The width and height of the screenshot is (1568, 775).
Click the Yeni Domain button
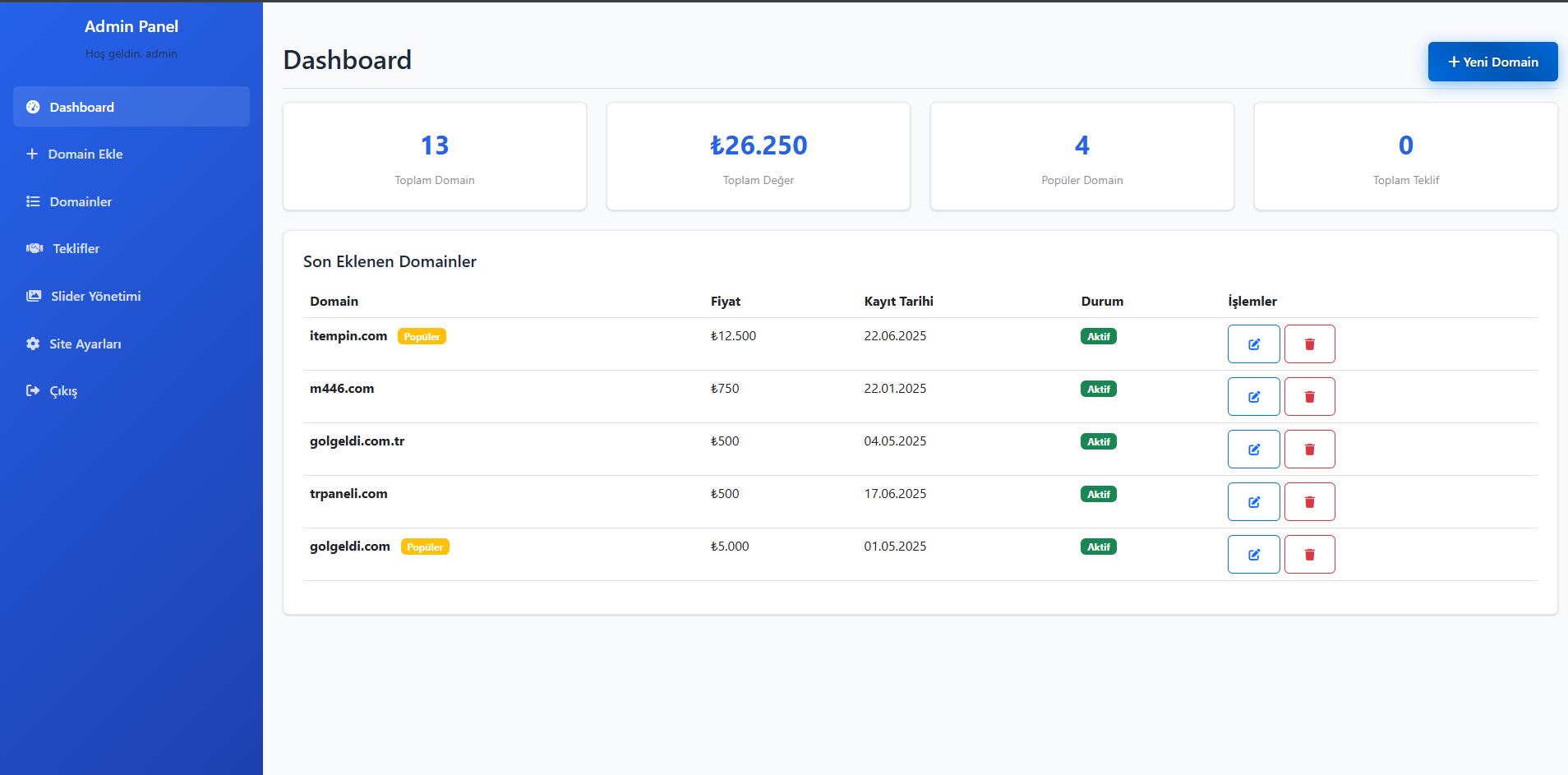(1492, 62)
